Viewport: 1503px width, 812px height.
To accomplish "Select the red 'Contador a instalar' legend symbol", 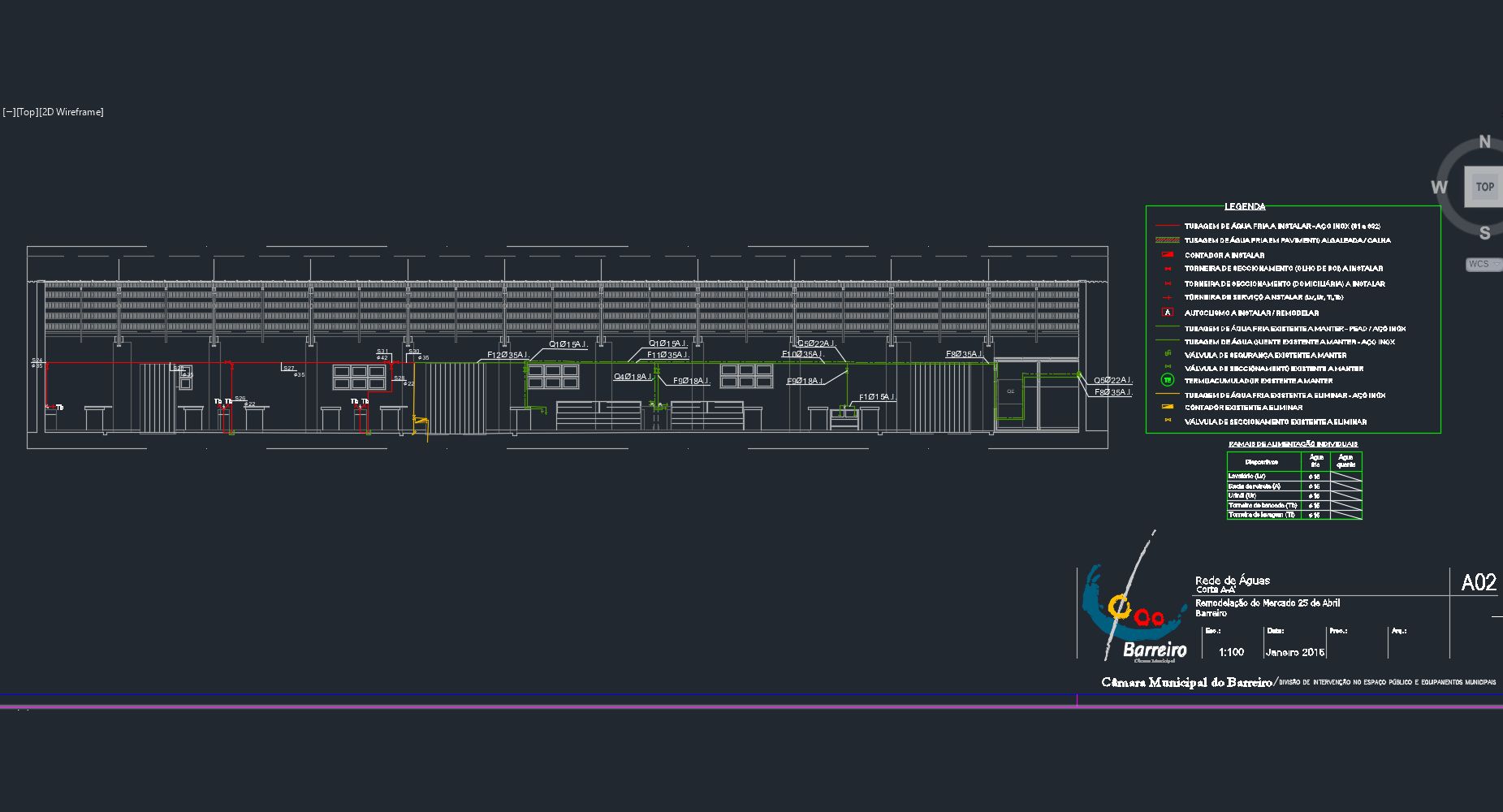I will coord(1168,255).
